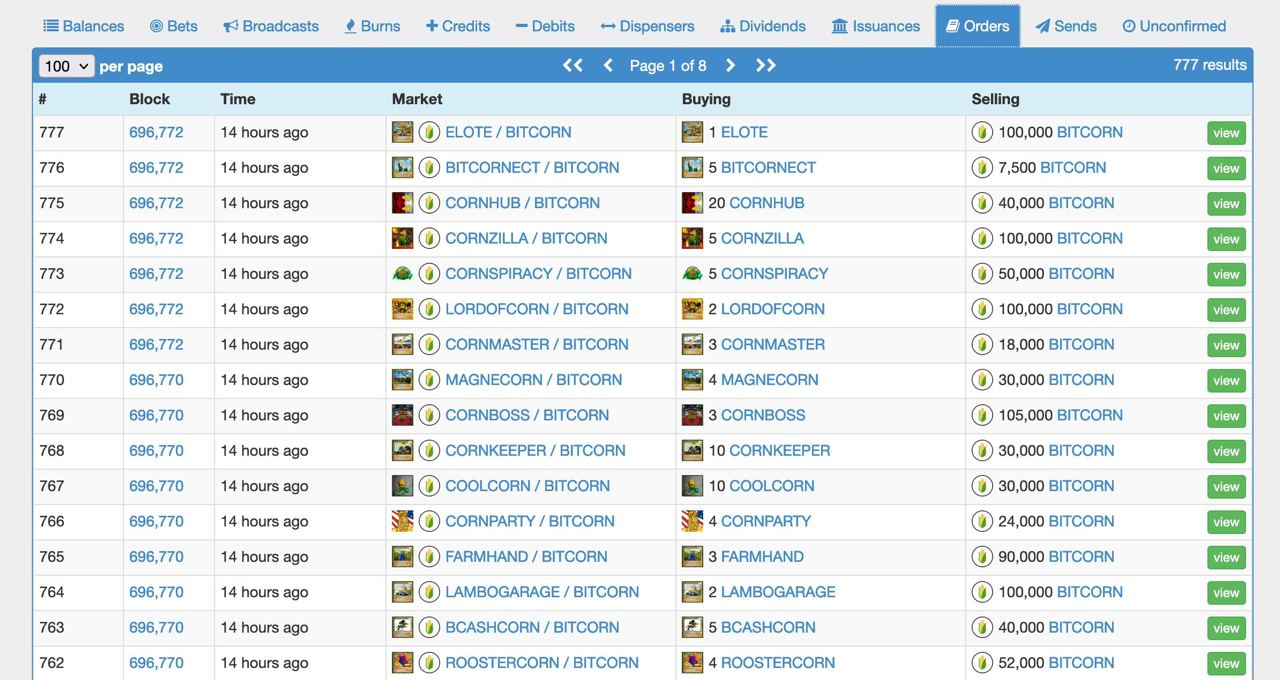The image size is (1280, 680).
Task: Click the CORNHUB card icon in Market column
Action: pyautogui.click(x=403, y=203)
